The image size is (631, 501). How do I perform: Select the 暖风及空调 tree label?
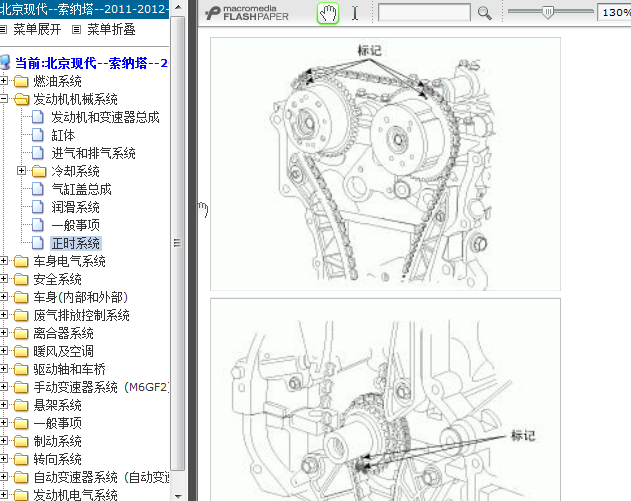(63, 351)
